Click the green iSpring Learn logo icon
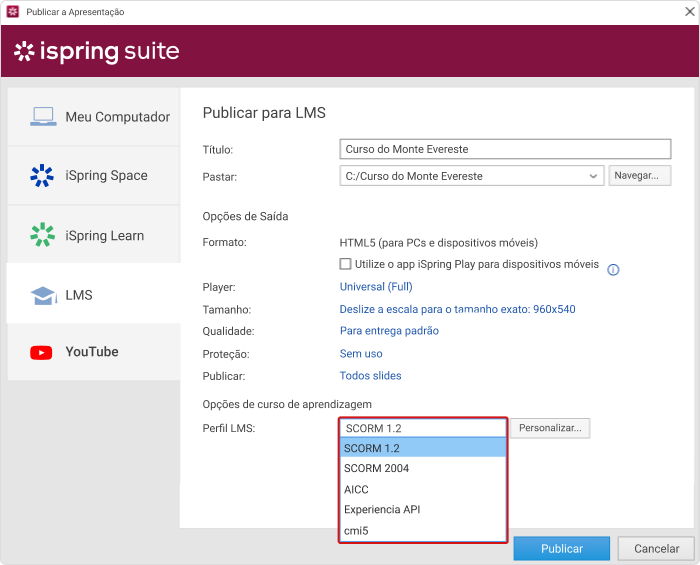 click(x=42, y=235)
